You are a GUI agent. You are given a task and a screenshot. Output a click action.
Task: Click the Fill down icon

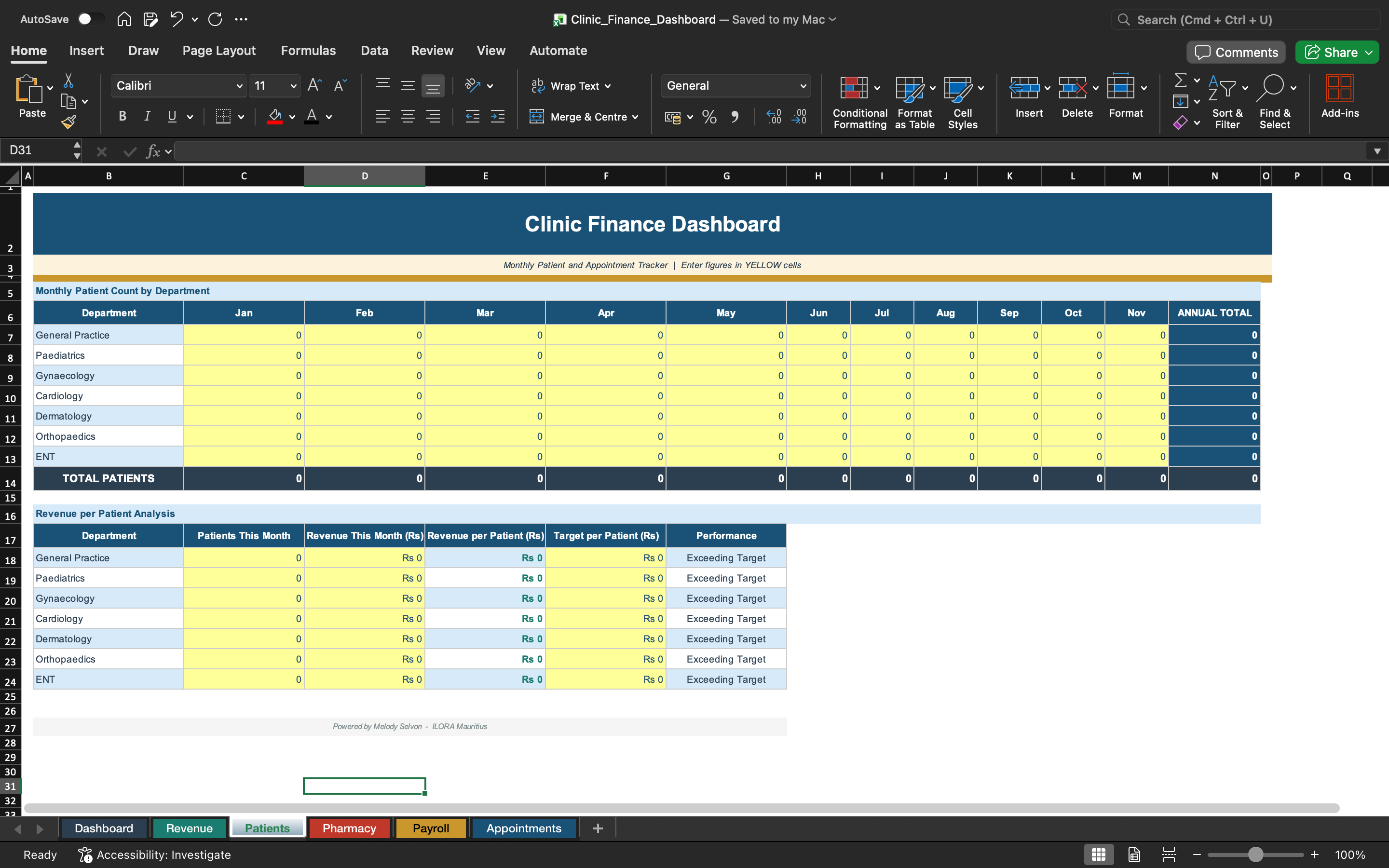(1180, 102)
